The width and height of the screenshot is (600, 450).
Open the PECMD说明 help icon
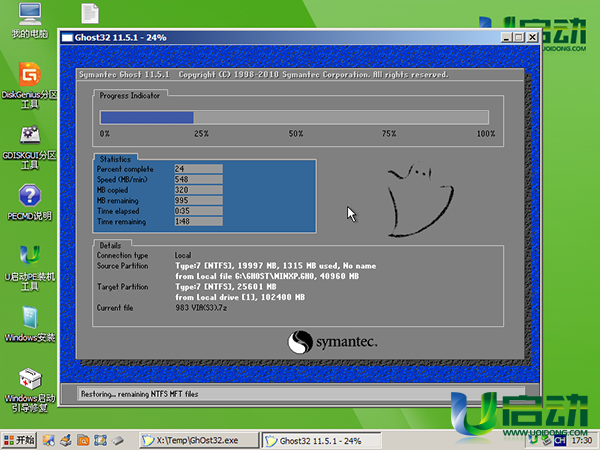pos(29,202)
